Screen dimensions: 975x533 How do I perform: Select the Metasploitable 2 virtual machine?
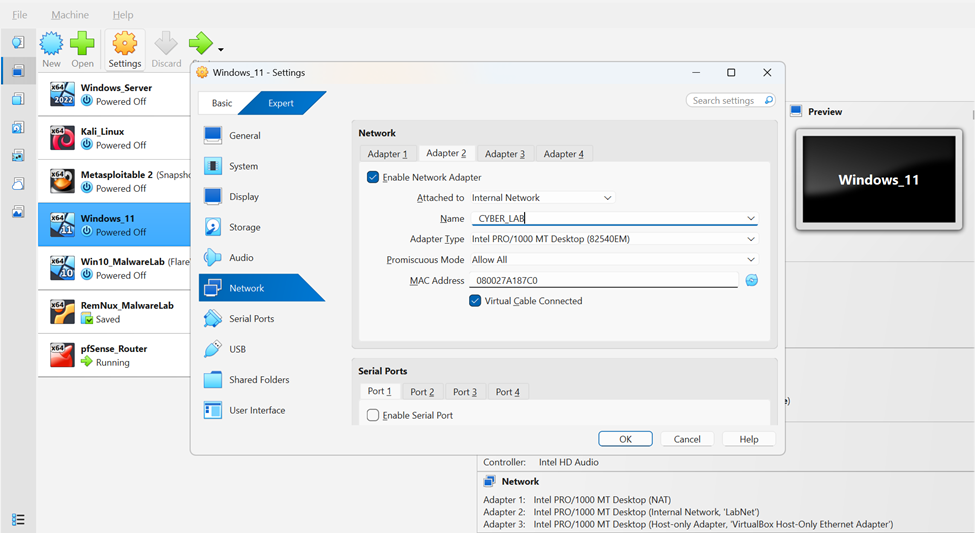pos(114,181)
